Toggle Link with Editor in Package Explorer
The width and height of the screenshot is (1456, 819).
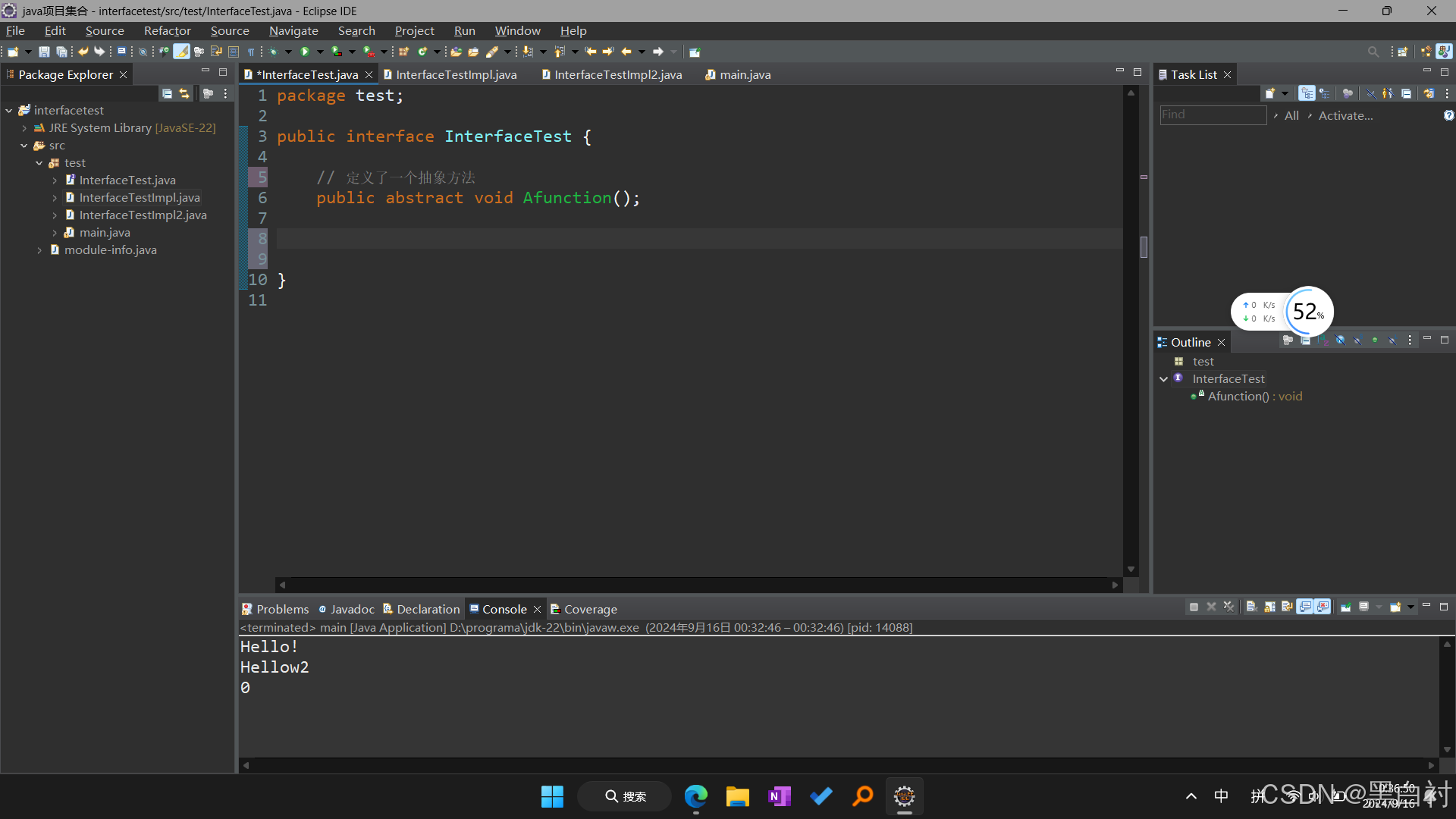point(184,93)
